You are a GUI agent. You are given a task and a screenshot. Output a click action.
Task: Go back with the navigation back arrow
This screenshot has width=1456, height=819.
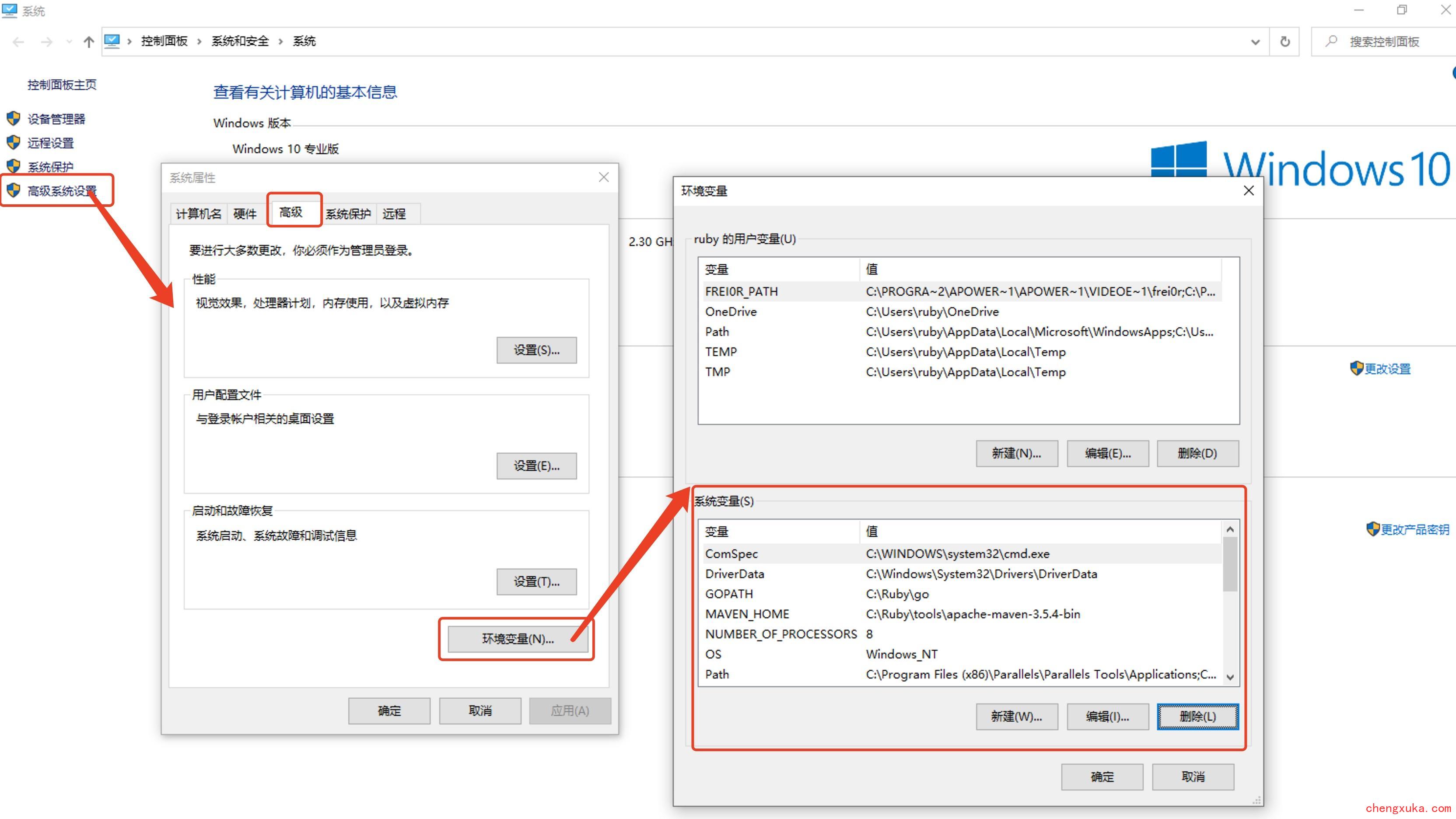pyautogui.click(x=18, y=42)
